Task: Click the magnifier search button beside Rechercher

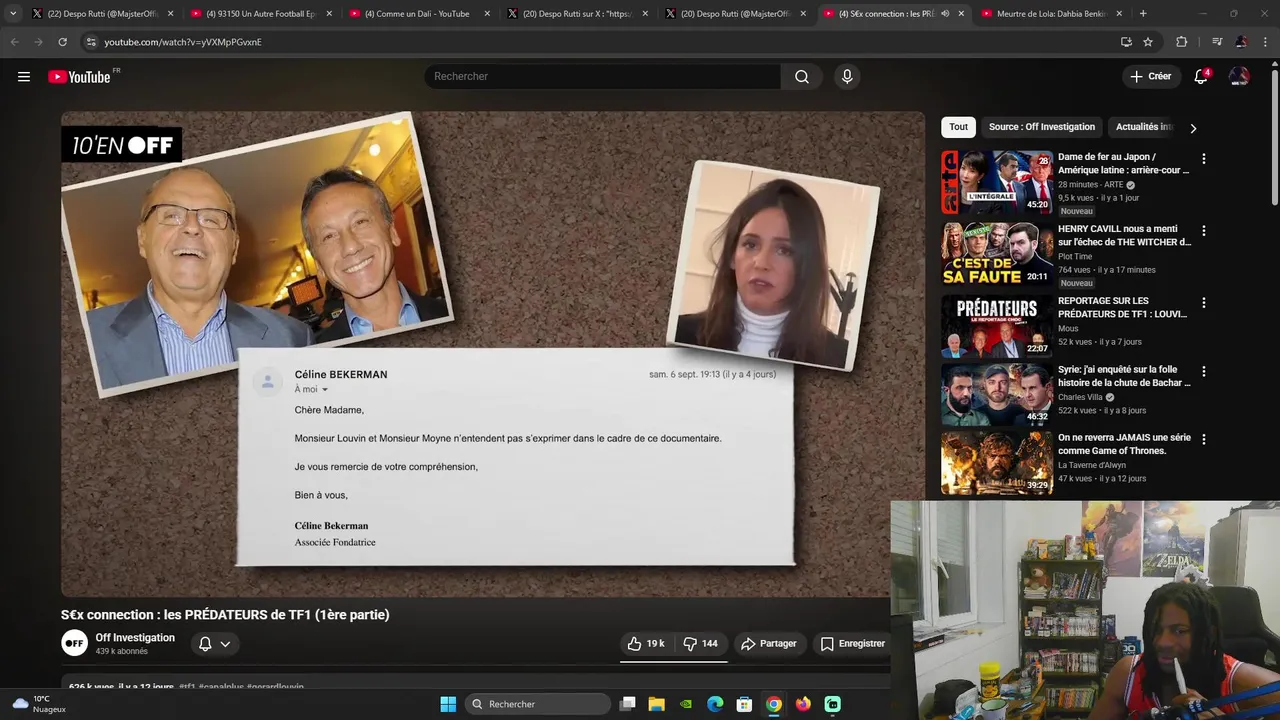Action: coord(802,77)
